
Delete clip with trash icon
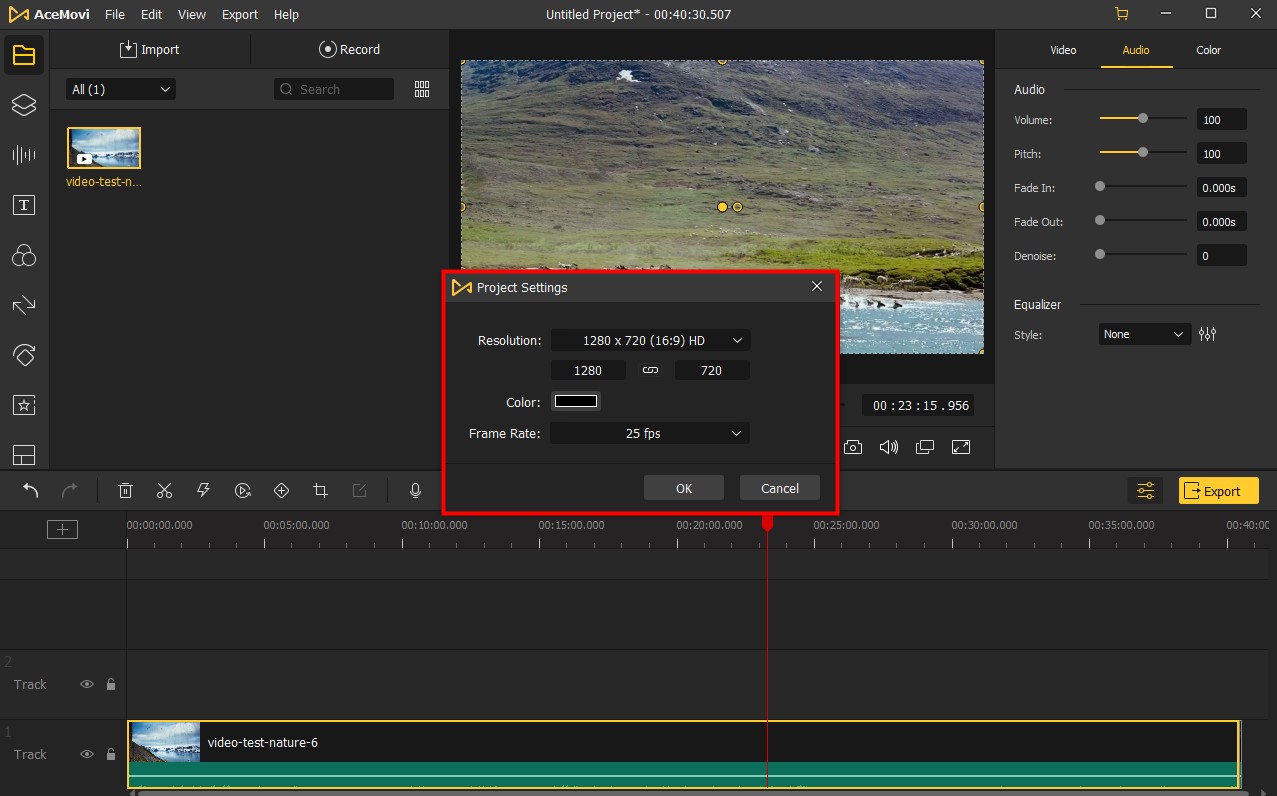coord(125,490)
